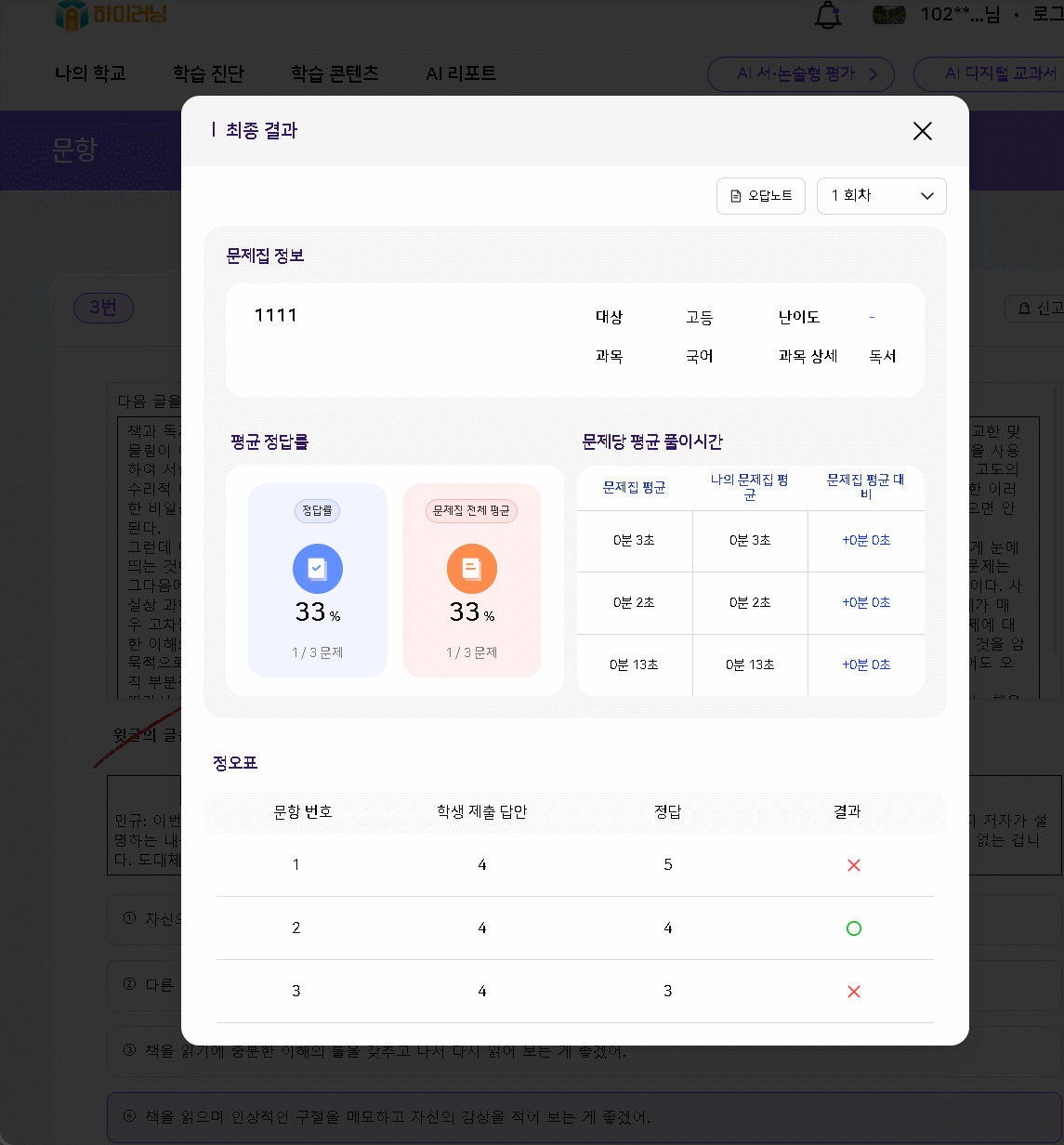
Task: Expand the 1 회차 dropdown
Action: point(881,196)
